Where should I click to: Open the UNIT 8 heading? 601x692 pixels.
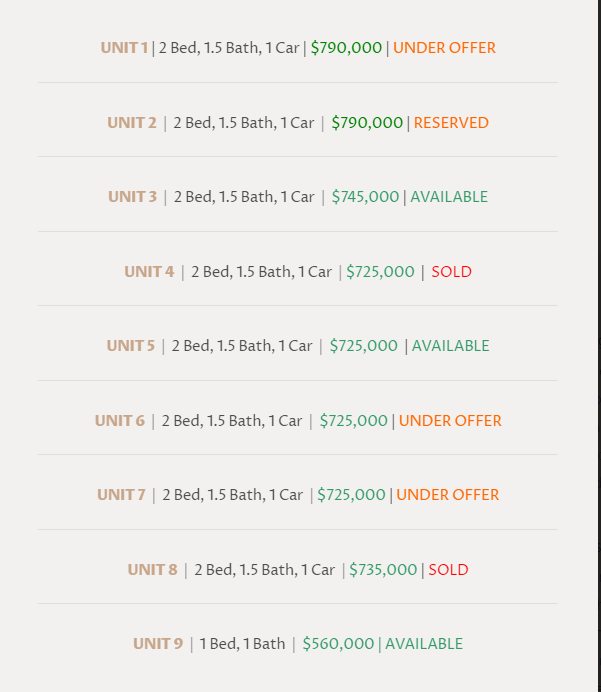pyautogui.click(x=152, y=570)
